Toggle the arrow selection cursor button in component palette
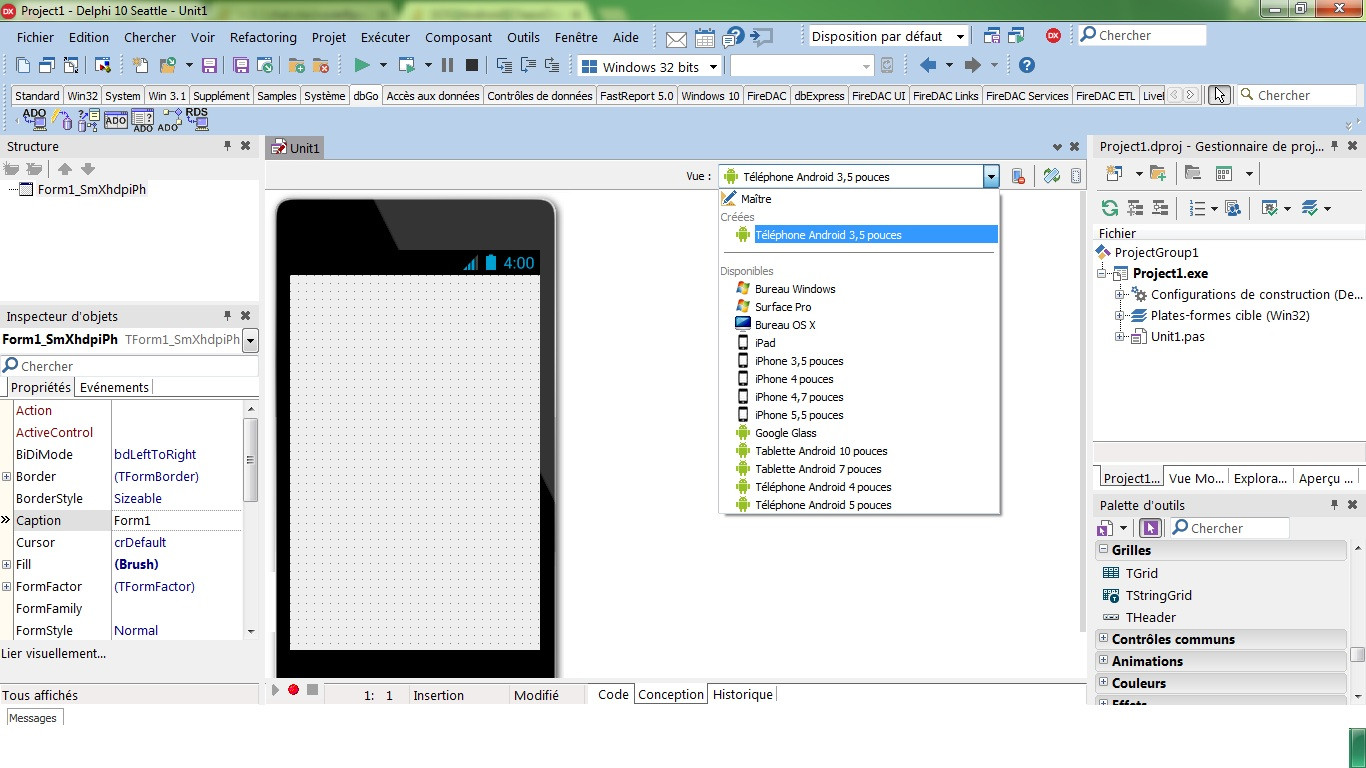 coord(1218,95)
